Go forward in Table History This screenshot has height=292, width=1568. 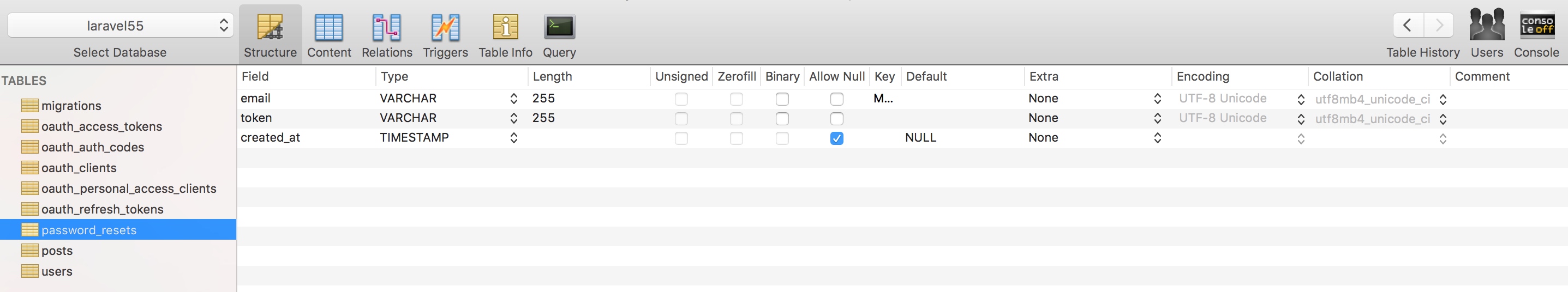tap(1439, 26)
